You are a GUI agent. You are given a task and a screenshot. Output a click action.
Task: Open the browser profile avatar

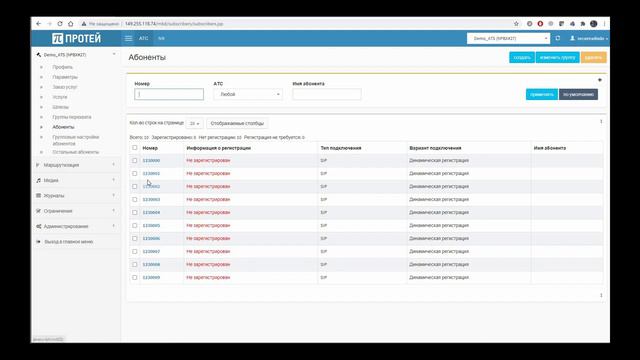point(594,24)
